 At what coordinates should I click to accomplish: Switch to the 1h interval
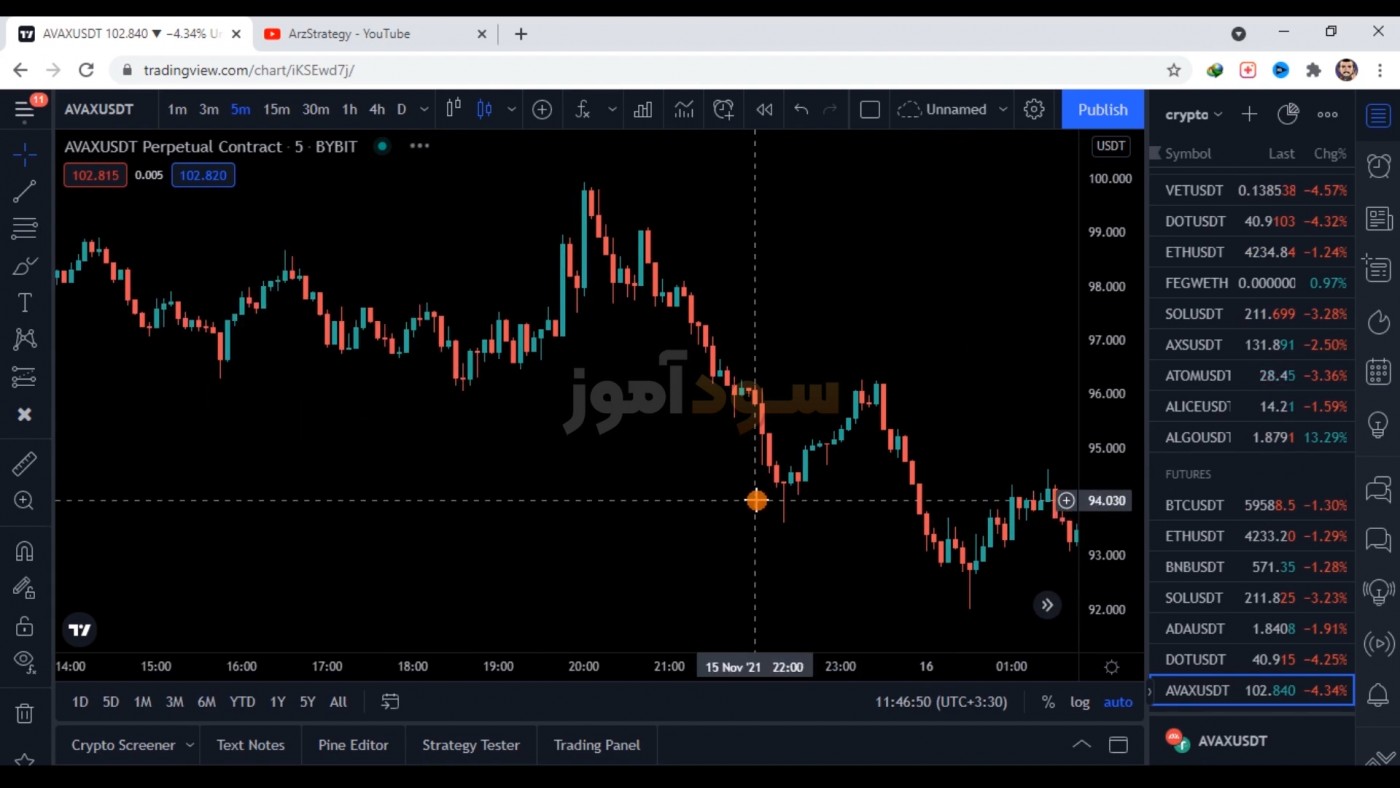click(349, 109)
